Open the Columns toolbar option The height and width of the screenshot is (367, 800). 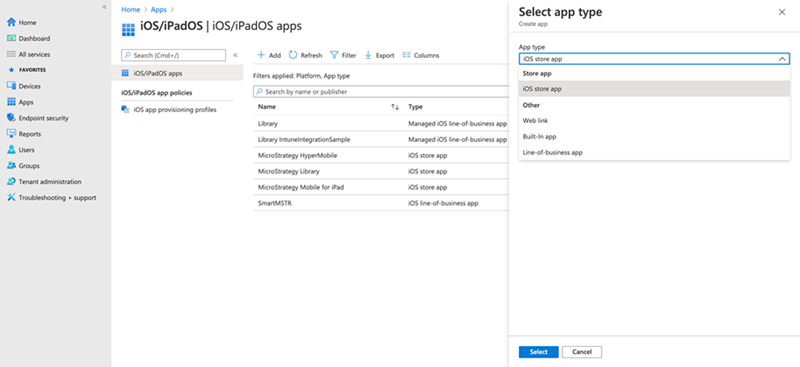click(x=420, y=55)
